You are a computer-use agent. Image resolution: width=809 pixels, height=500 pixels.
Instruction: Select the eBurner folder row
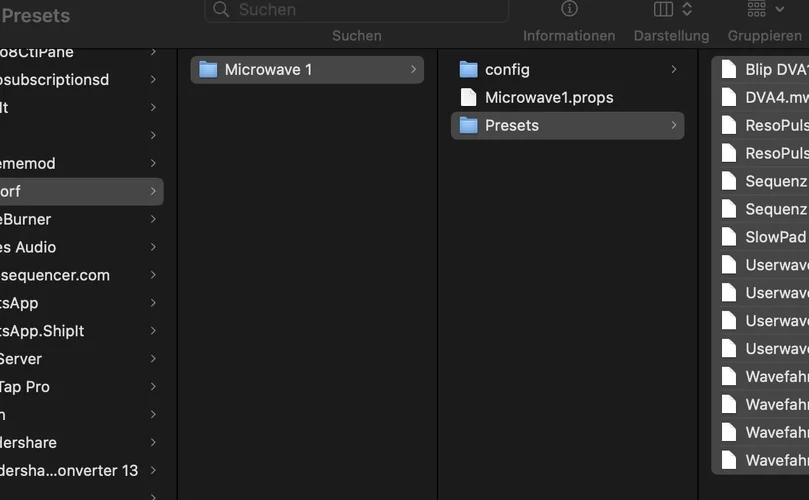[x=82, y=219]
